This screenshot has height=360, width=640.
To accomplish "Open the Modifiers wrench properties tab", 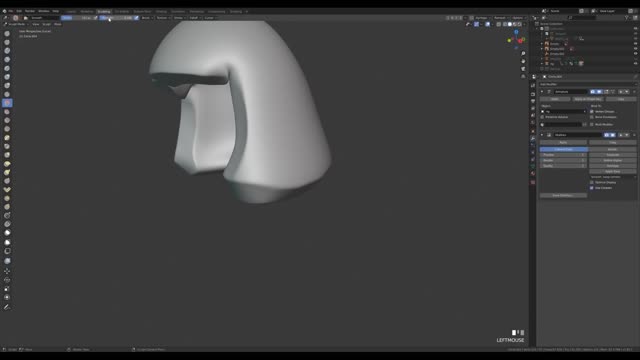I will tap(533, 138).
